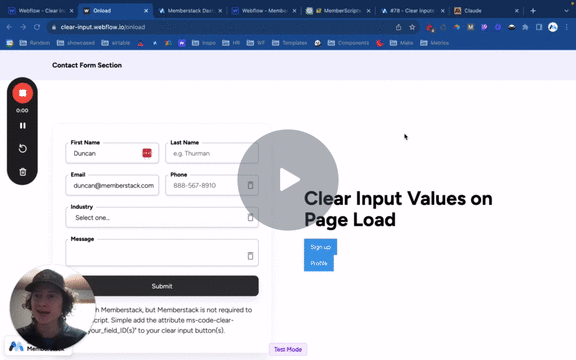
Task: Submit the contact form
Action: pos(162,286)
